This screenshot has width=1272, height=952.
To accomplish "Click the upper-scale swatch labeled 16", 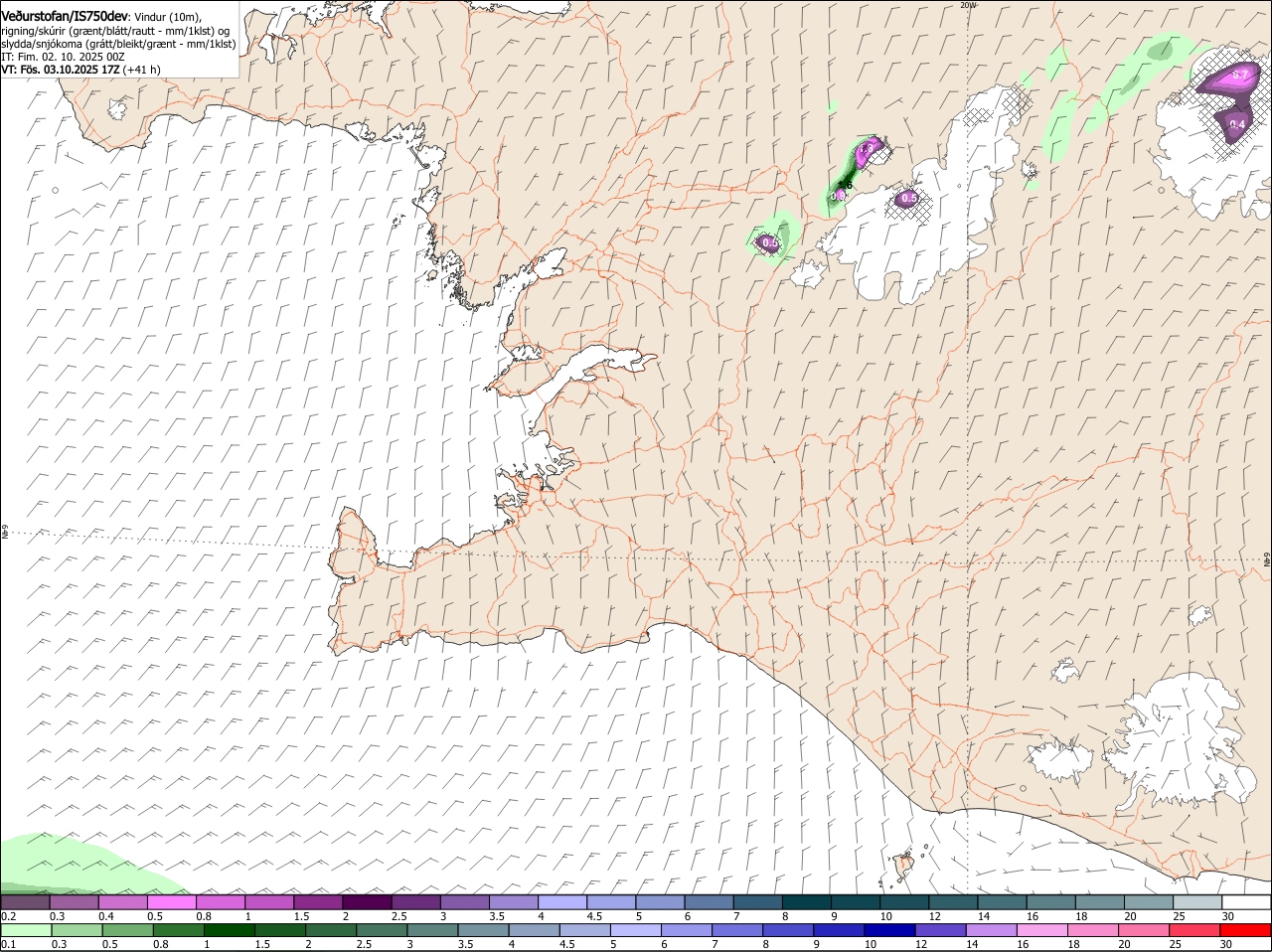I will (1050, 902).
